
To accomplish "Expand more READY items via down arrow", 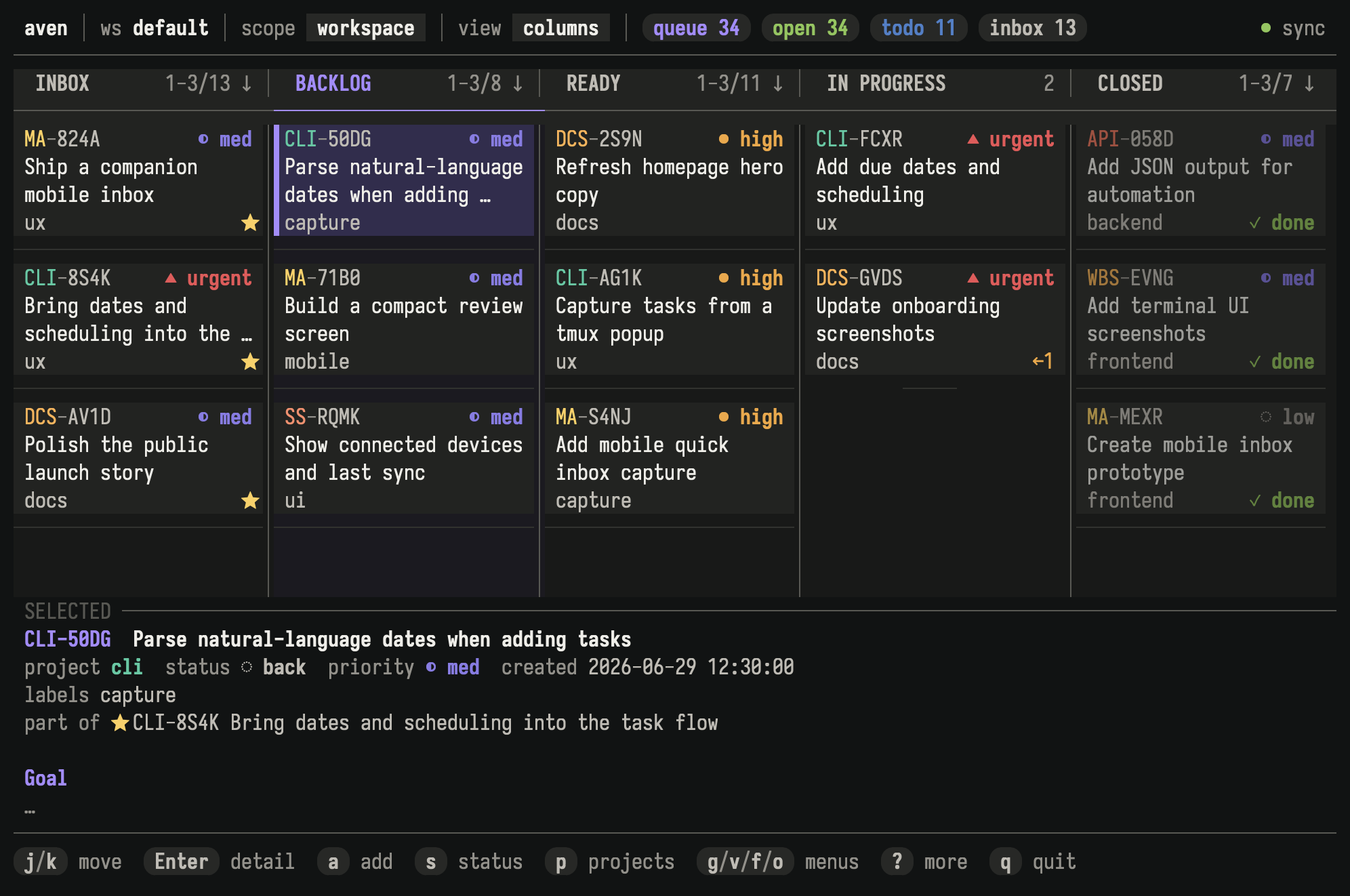I will click(x=778, y=83).
